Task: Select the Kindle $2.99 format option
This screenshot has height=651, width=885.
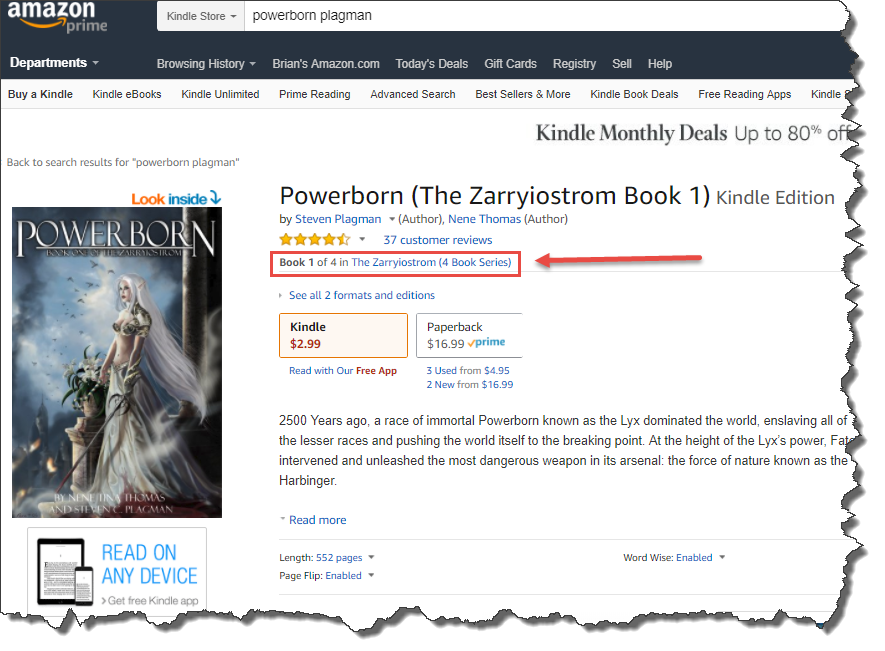Action: [x=343, y=335]
